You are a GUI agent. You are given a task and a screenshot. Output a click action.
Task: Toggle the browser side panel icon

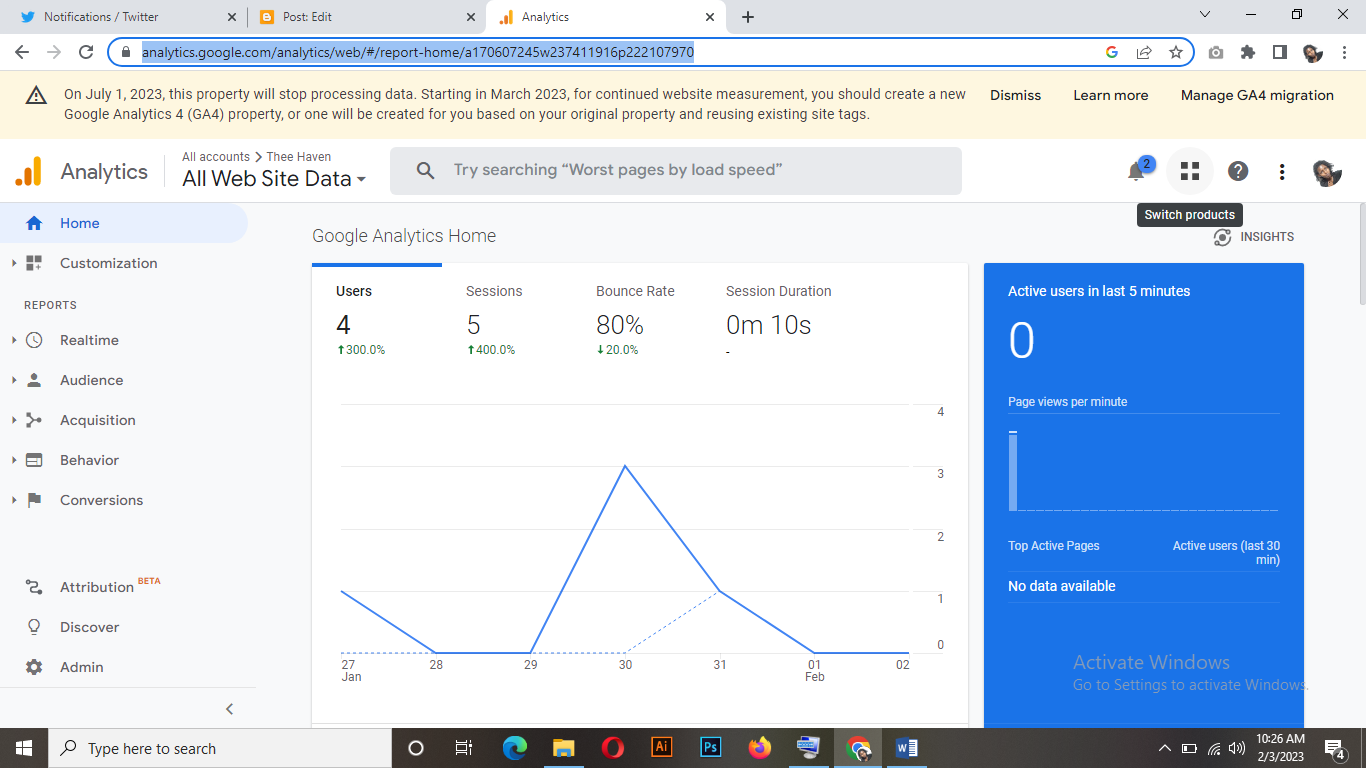(x=1279, y=52)
